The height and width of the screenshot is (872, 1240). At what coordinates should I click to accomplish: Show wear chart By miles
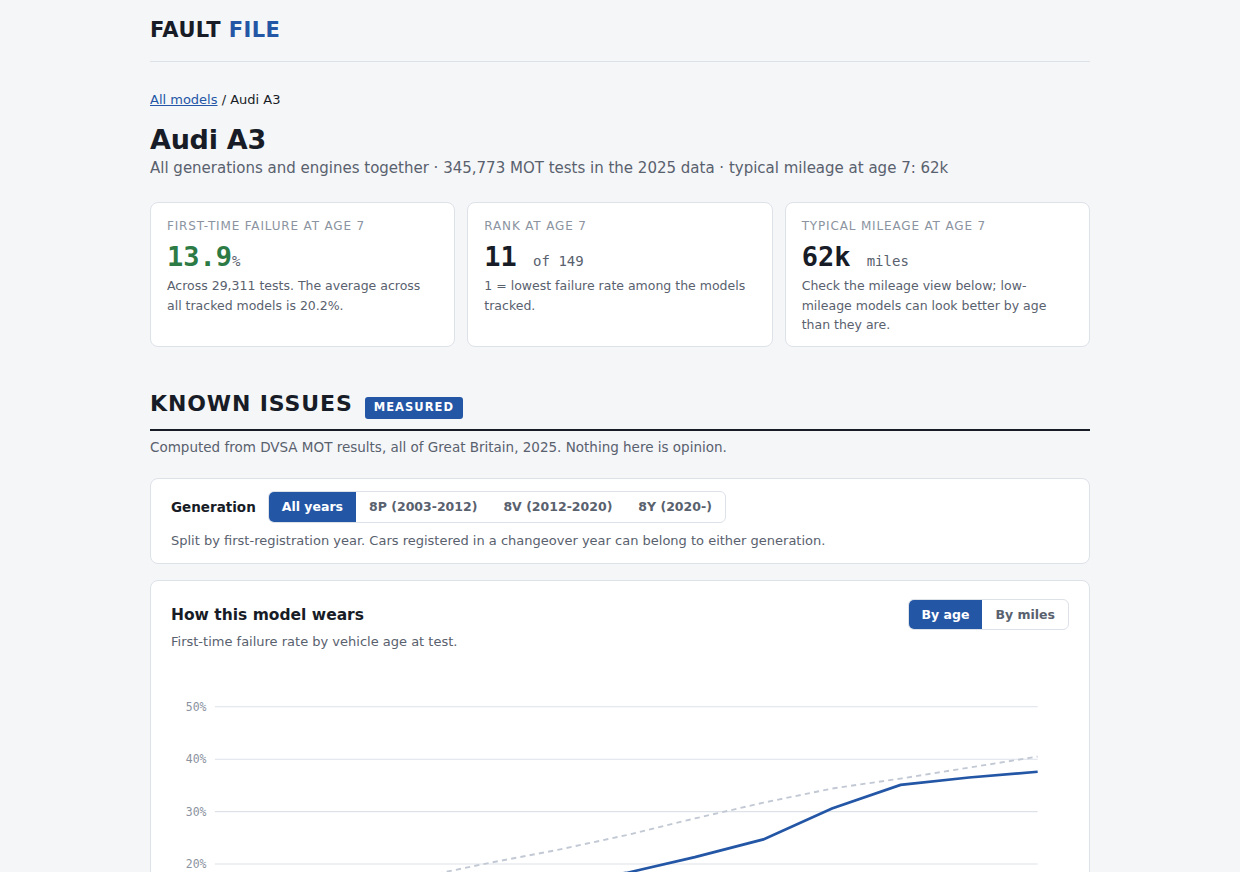(x=1025, y=615)
